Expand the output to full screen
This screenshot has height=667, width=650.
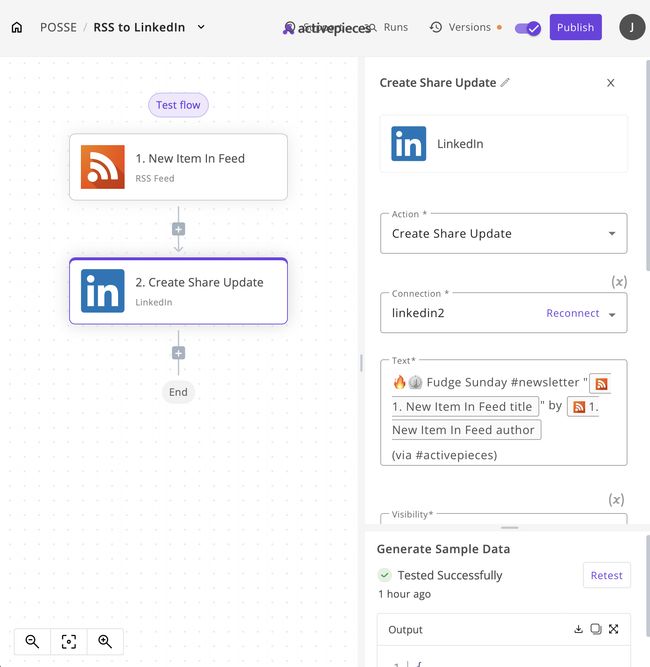click(613, 629)
